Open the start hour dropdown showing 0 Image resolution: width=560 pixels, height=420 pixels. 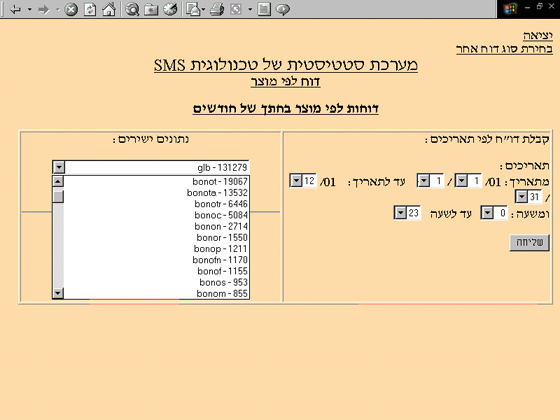point(487,213)
